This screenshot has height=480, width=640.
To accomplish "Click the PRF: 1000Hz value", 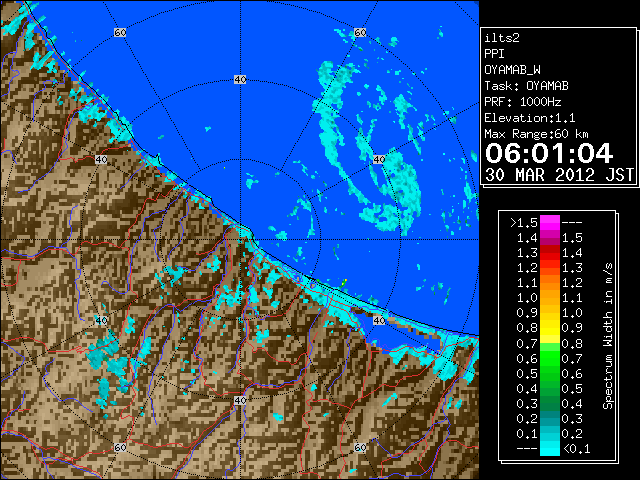I will coord(523,102).
